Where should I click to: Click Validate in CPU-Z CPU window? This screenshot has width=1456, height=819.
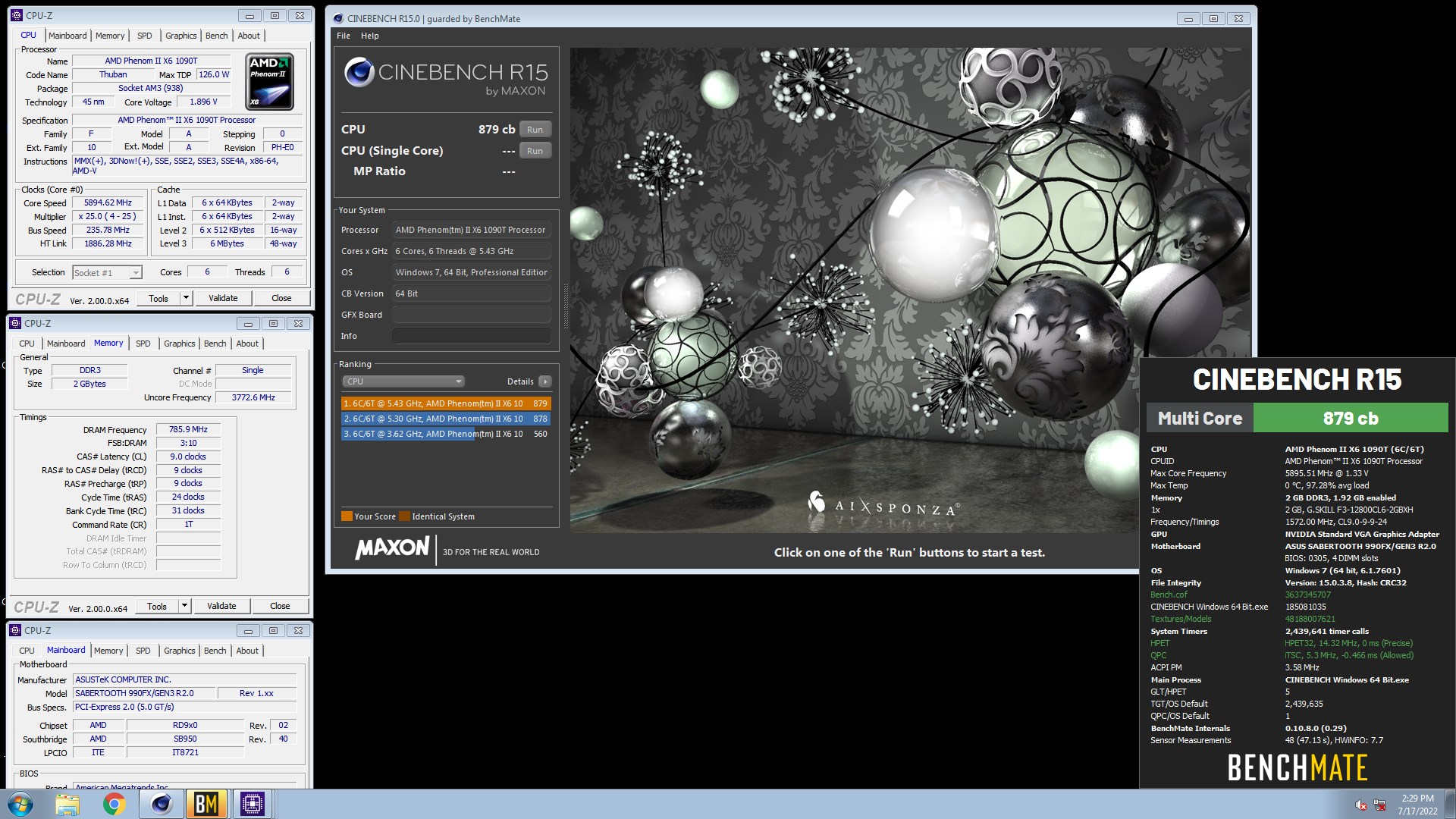223,298
